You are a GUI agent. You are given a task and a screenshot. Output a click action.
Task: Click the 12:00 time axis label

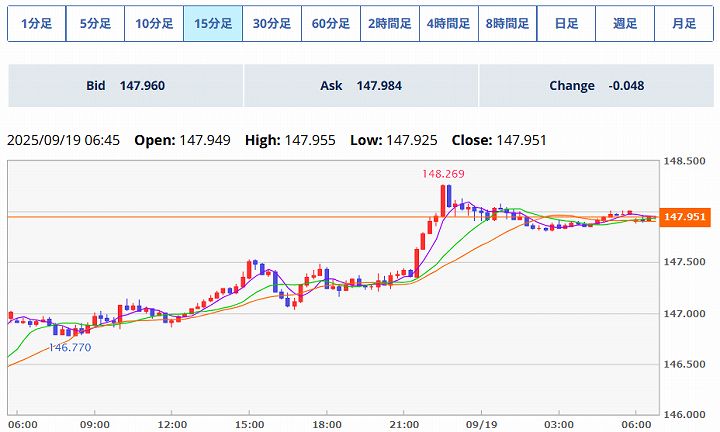coord(172,425)
